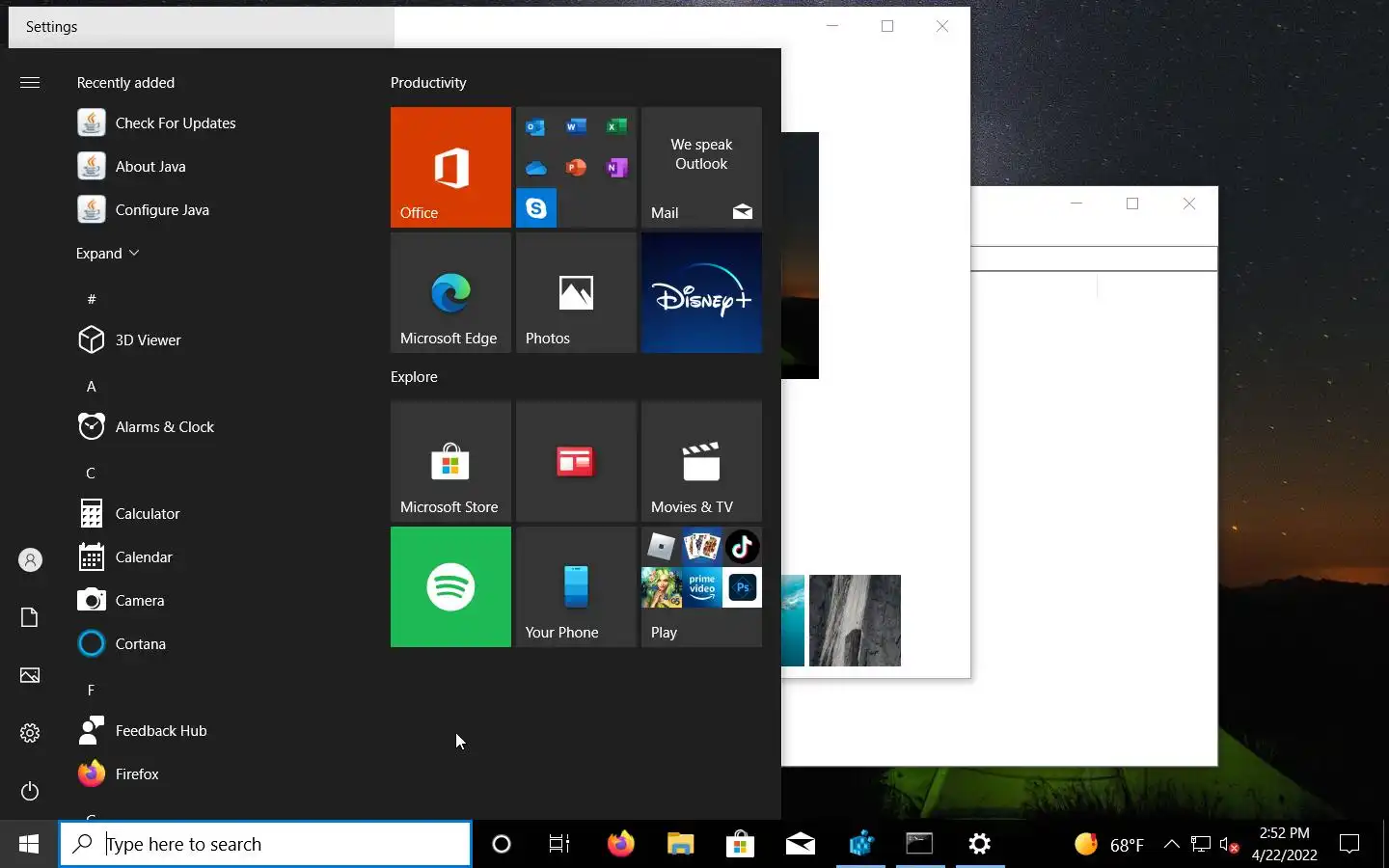Open the Movies & TV tile
1389x868 pixels.
click(x=701, y=461)
